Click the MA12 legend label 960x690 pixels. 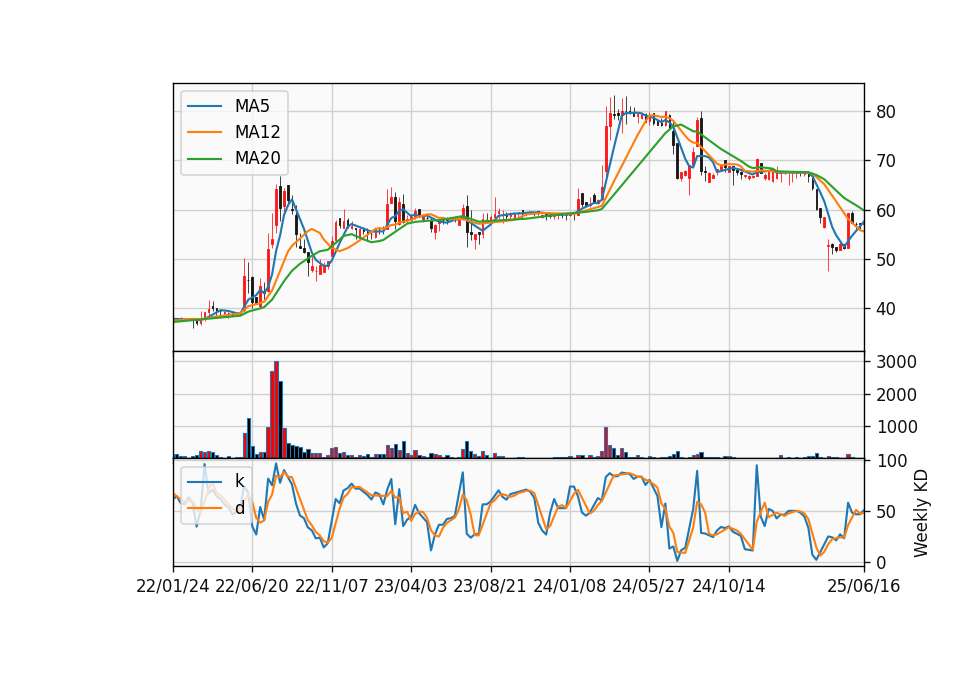(x=257, y=132)
